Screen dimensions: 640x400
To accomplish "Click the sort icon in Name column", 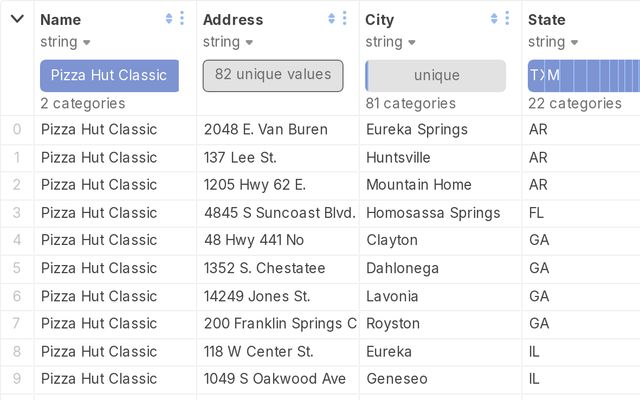I will pyautogui.click(x=168, y=18).
